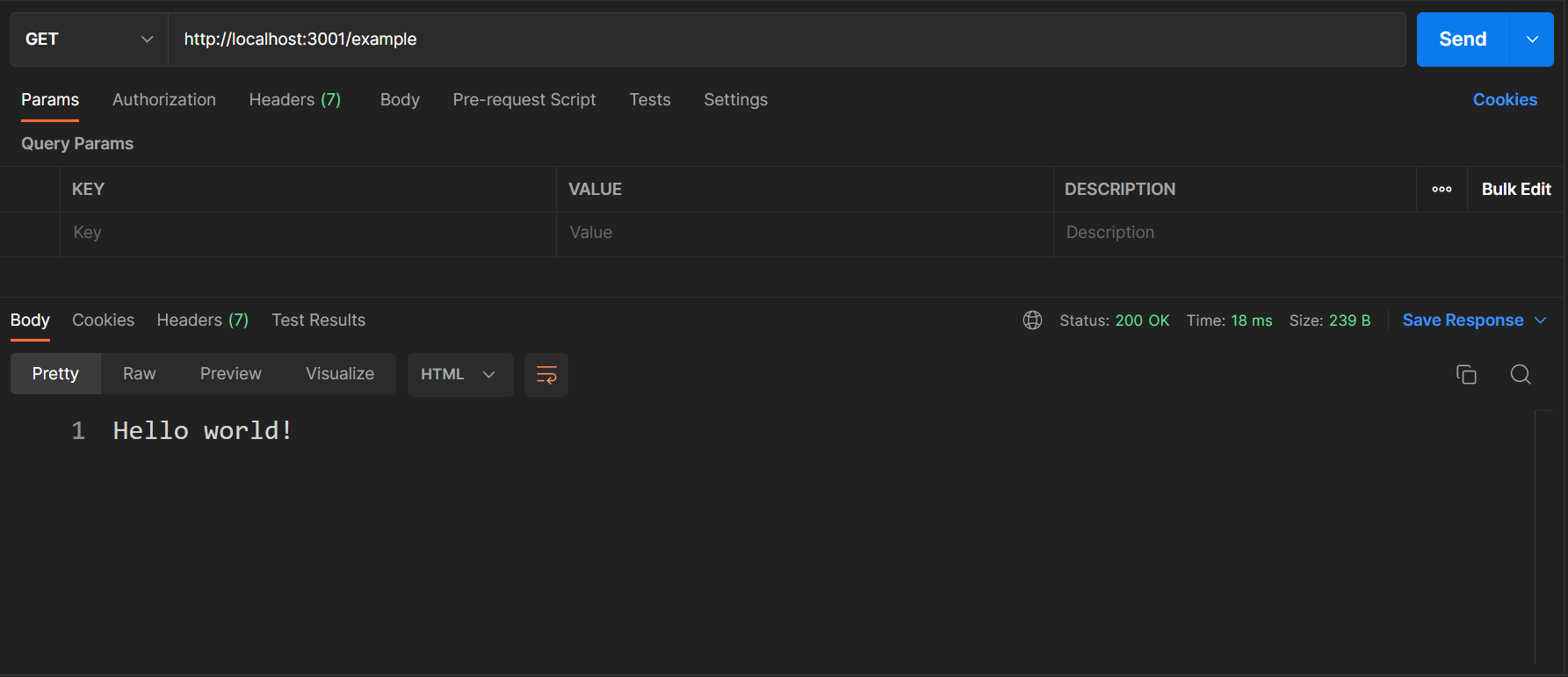Click Save Response
The height and width of the screenshot is (677, 1568).
pos(1463,320)
